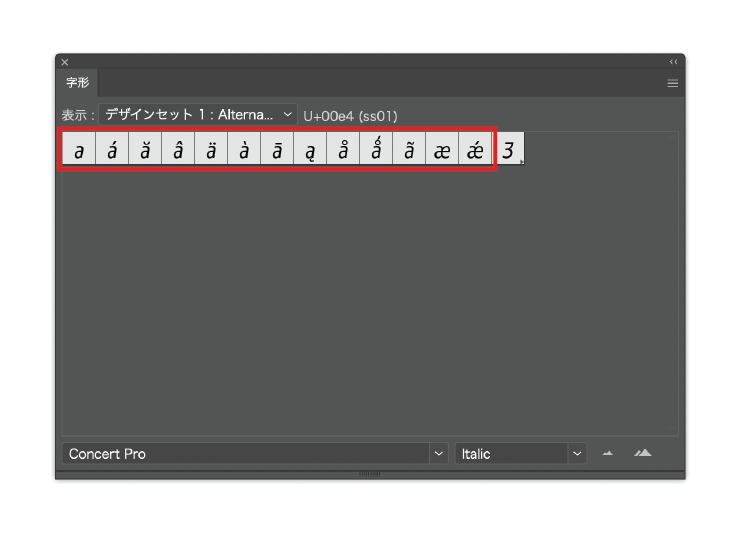Image resolution: width=739 pixels, height=537 pixels.
Task: Zoom in glyph display with large mountains
Action: [643, 454]
